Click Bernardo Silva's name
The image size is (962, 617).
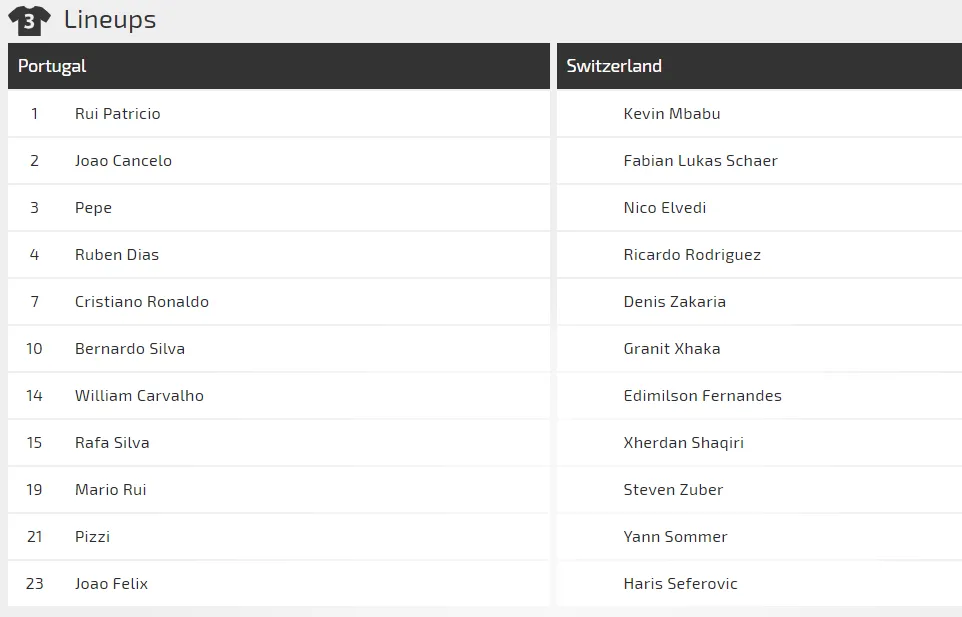coord(129,349)
